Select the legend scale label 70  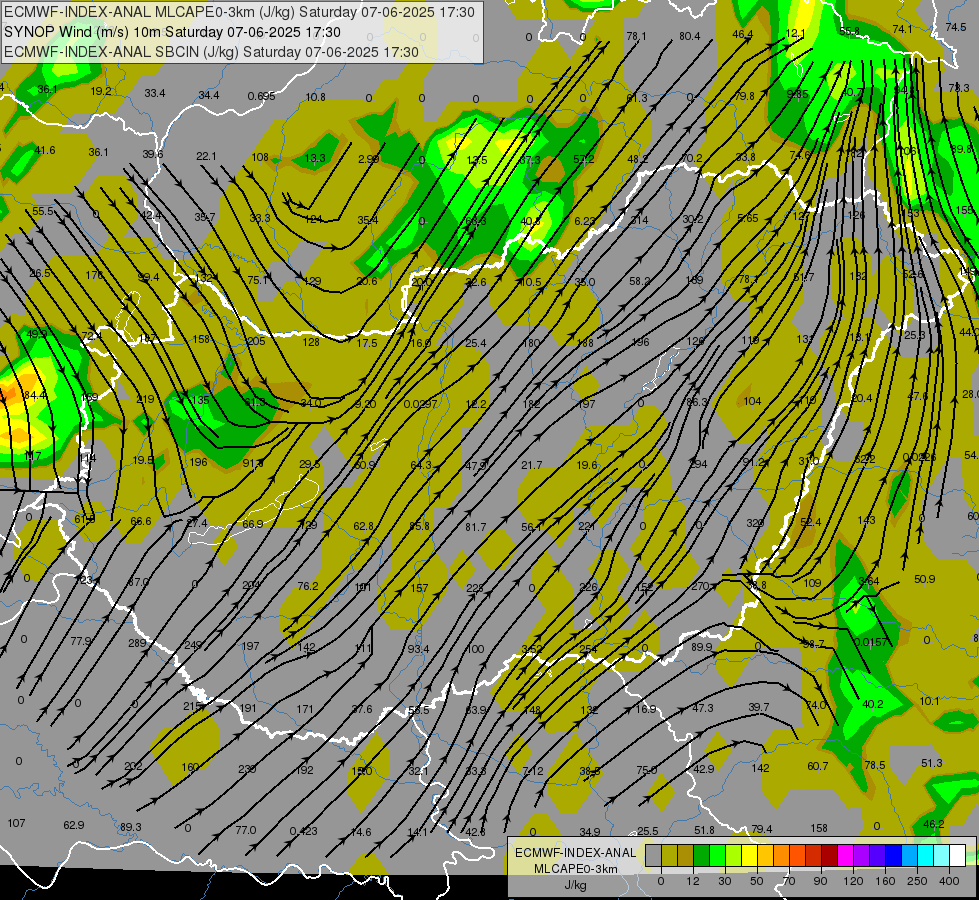coord(789,881)
